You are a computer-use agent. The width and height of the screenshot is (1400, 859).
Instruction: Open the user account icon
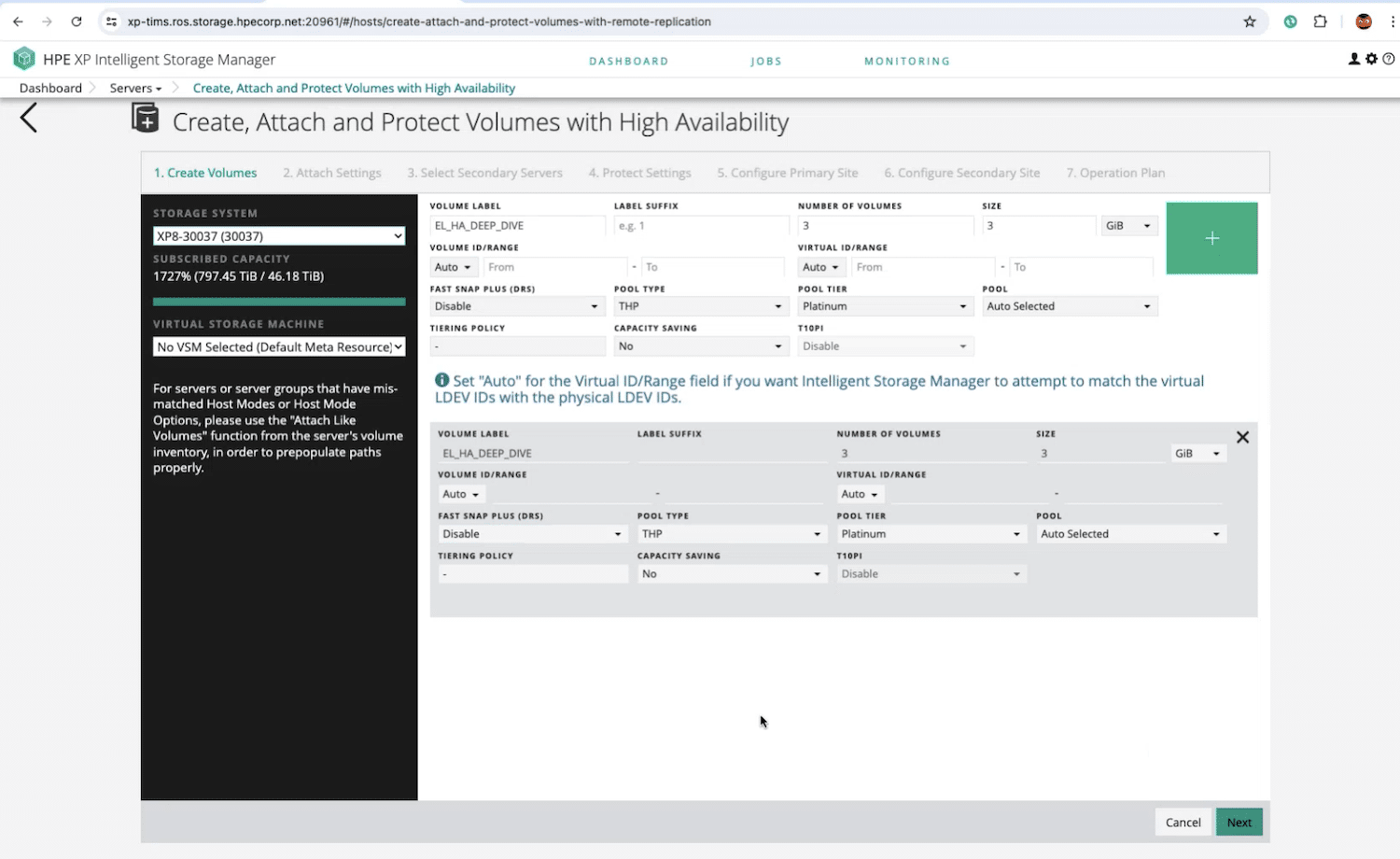click(1354, 59)
